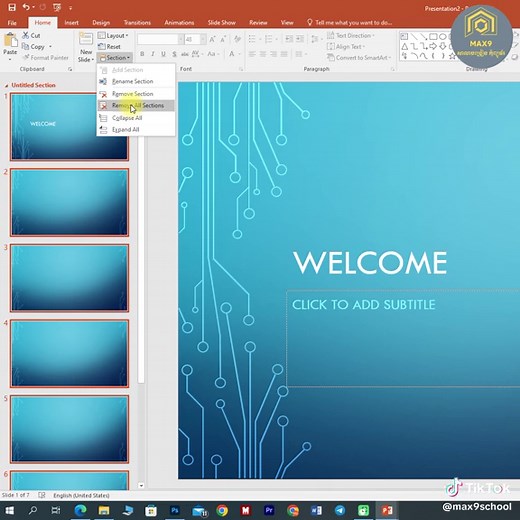Collapse the Untitled Section header

6,86
